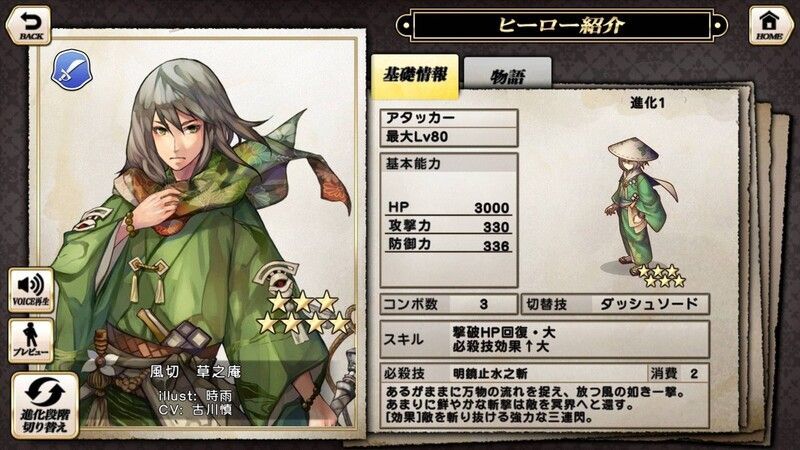Select the アタッカー role label
This screenshot has width=800, height=450.
coord(449,118)
